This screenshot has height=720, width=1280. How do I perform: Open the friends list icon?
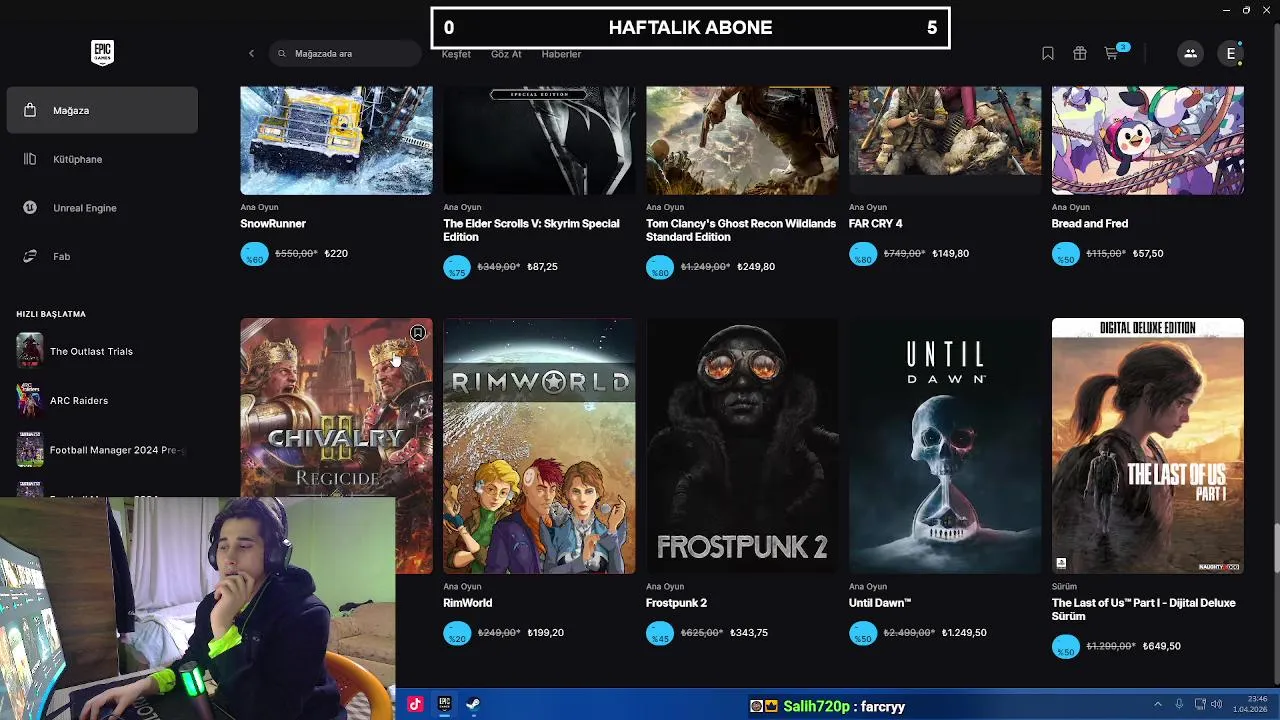(1190, 53)
